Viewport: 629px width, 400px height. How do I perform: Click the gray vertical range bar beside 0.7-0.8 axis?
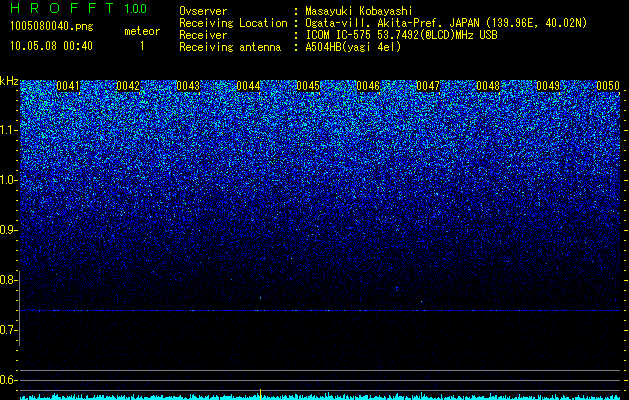tap(19, 308)
